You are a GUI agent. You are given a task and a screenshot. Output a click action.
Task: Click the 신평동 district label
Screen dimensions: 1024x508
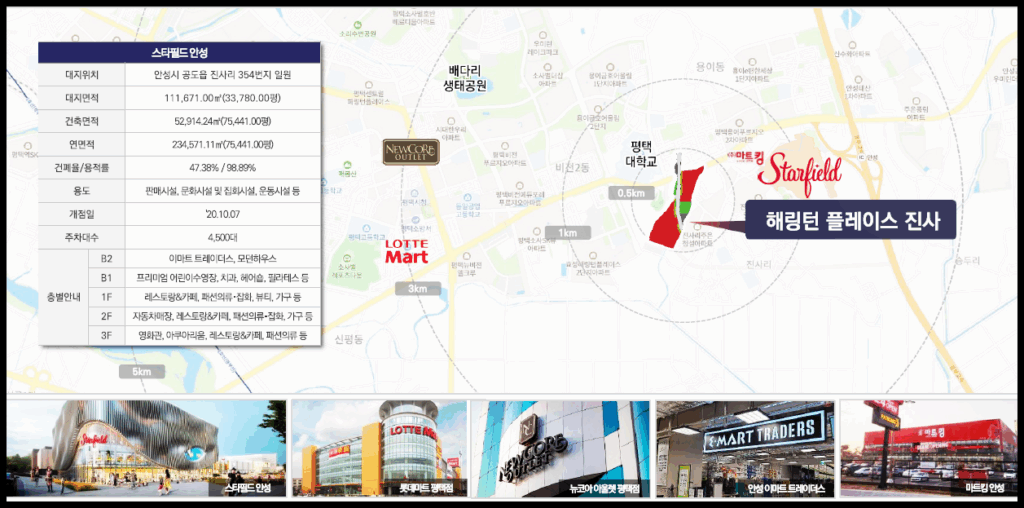coord(347,340)
